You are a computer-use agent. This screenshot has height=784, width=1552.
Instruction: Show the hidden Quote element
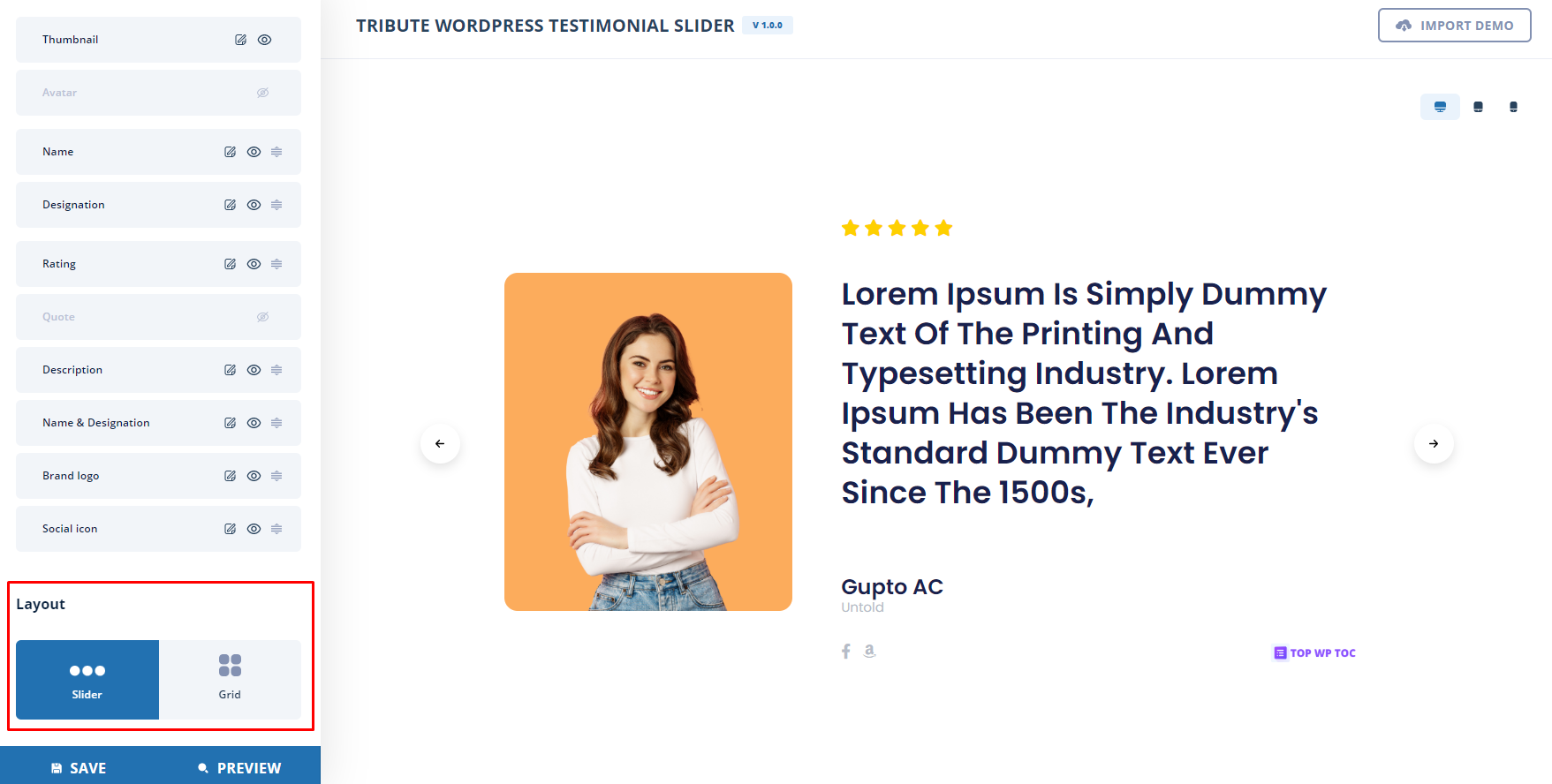[262, 317]
